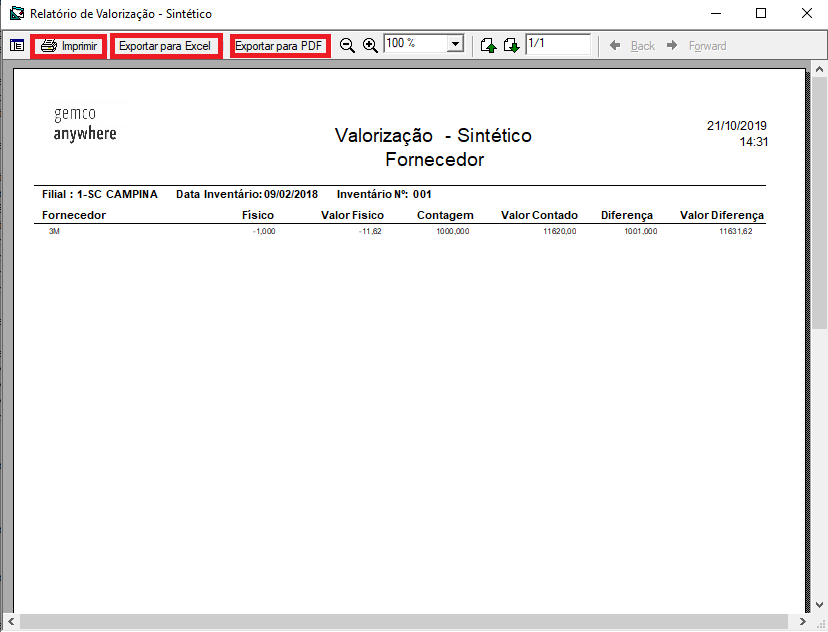Screen dimensions: 828x632
Task: Click the 11631,62 difference value
Action: tap(736, 231)
